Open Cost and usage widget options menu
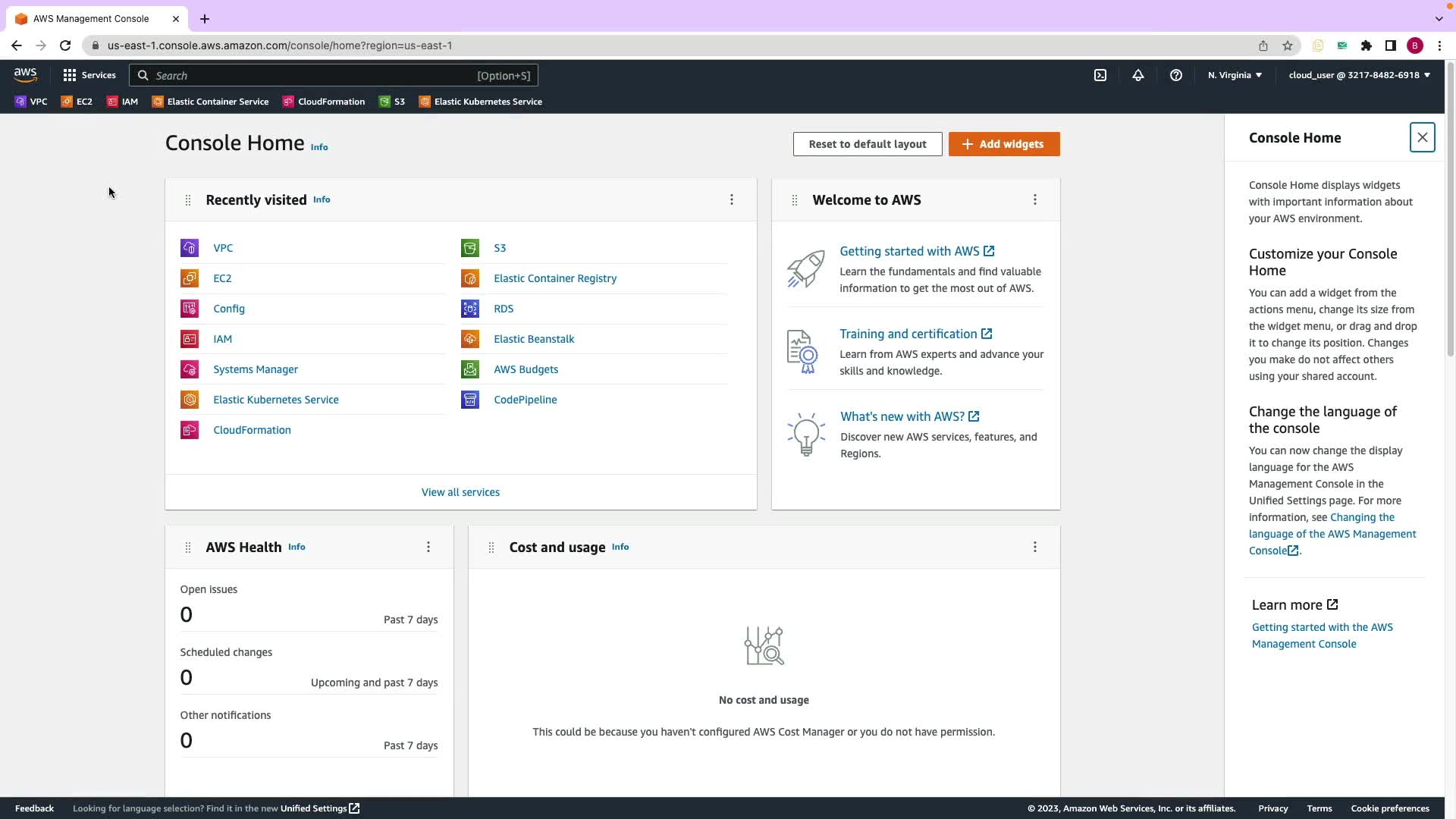Image resolution: width=1456 pixels, height=819 pixels. pos(1035,547)
